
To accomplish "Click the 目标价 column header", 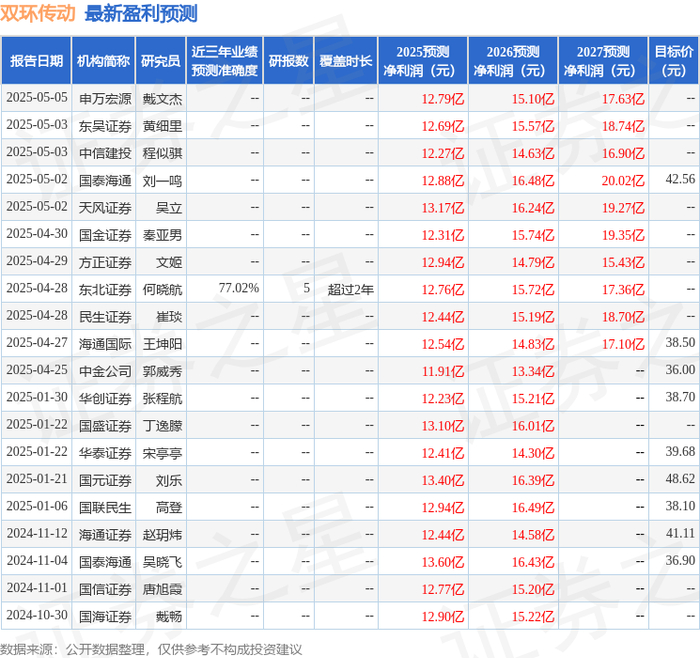I will 674,61.
